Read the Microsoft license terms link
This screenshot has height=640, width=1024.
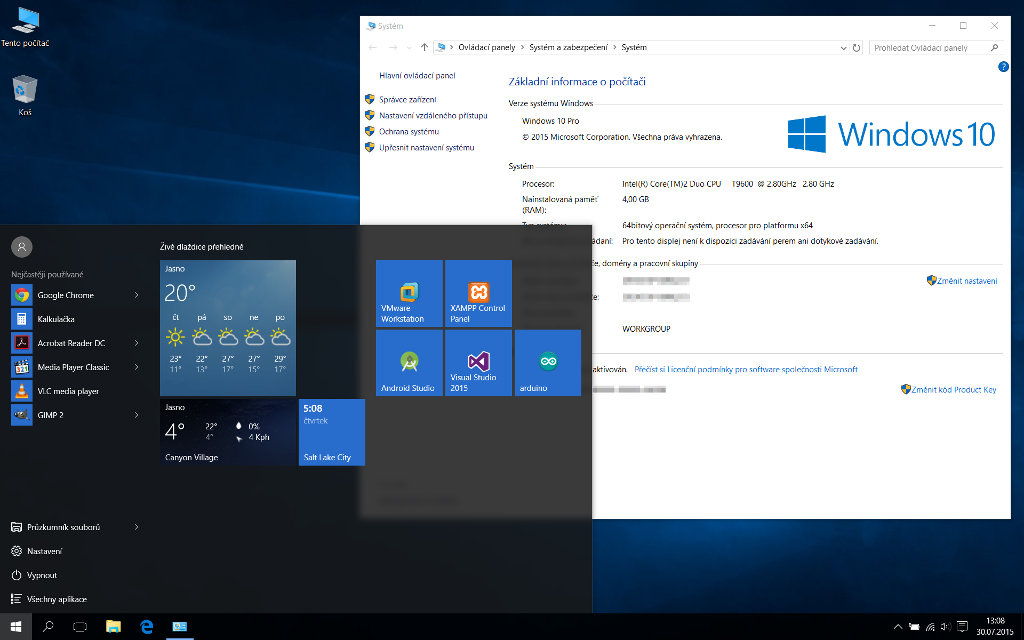[746, 370]
